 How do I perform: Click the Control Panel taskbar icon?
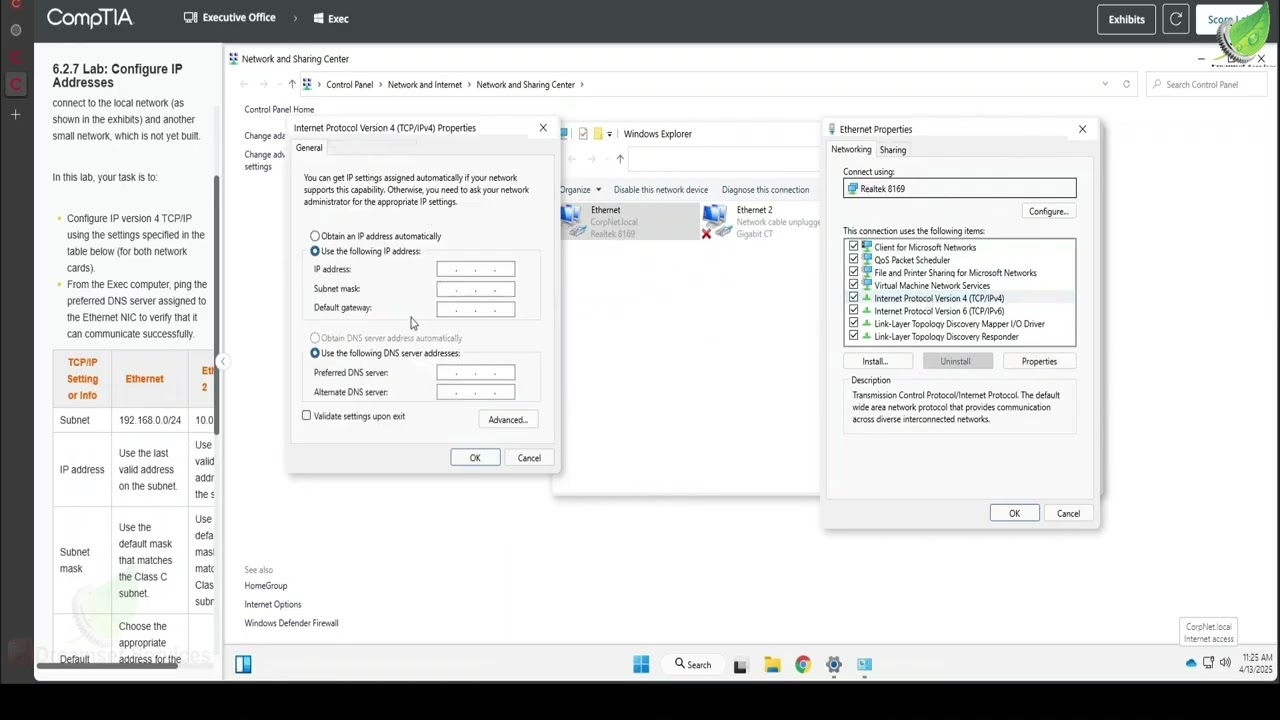click(x=865, y=665)
